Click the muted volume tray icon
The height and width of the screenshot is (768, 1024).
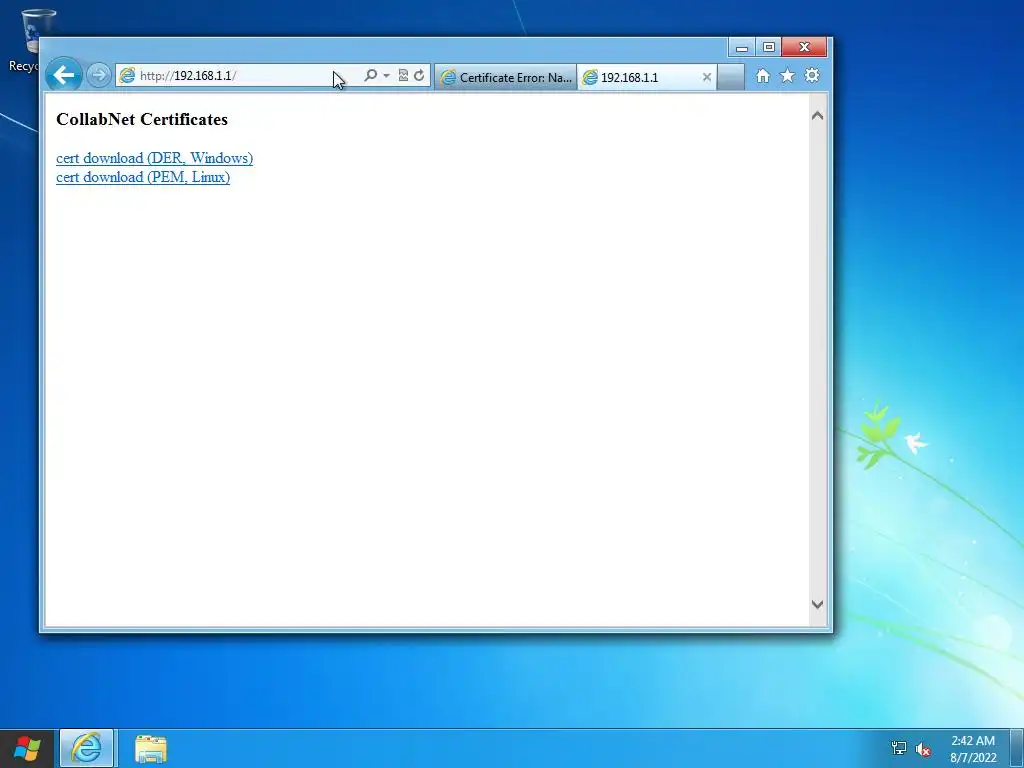click(923, 749)
